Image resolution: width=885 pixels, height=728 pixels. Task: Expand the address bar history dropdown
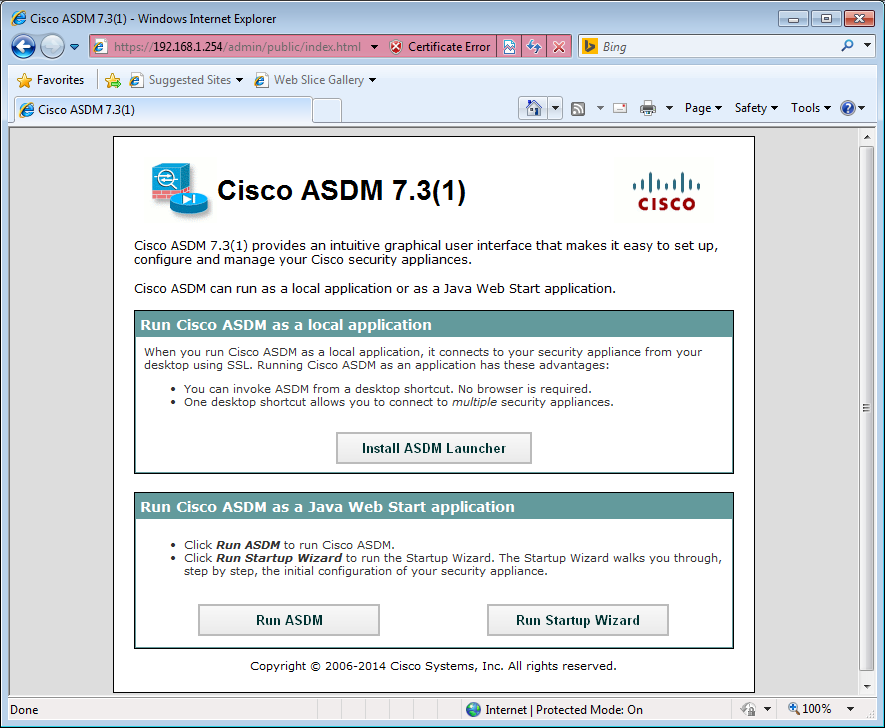pyautogui.click(x=374, y=47)
